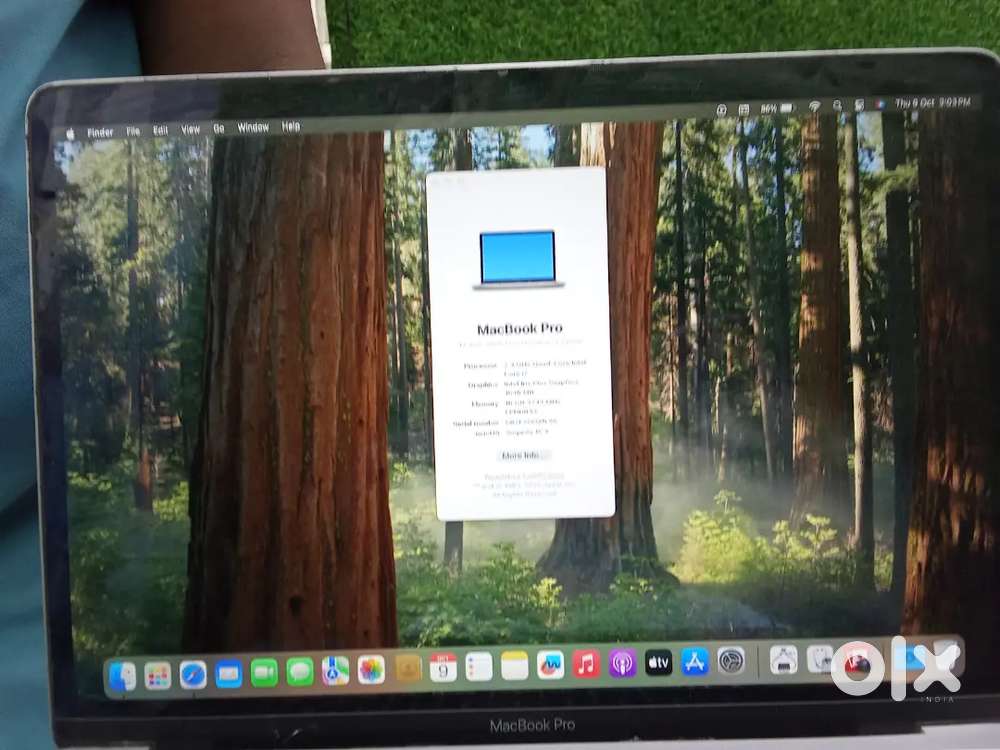Open the Window menu
Image resolution: width=1000 pixels, height=750 pixels.
[253, 128]
